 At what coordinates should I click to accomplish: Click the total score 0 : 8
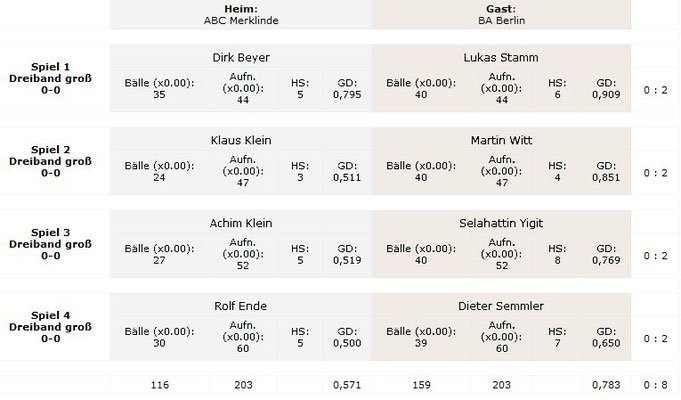click(x=655, y=385)
